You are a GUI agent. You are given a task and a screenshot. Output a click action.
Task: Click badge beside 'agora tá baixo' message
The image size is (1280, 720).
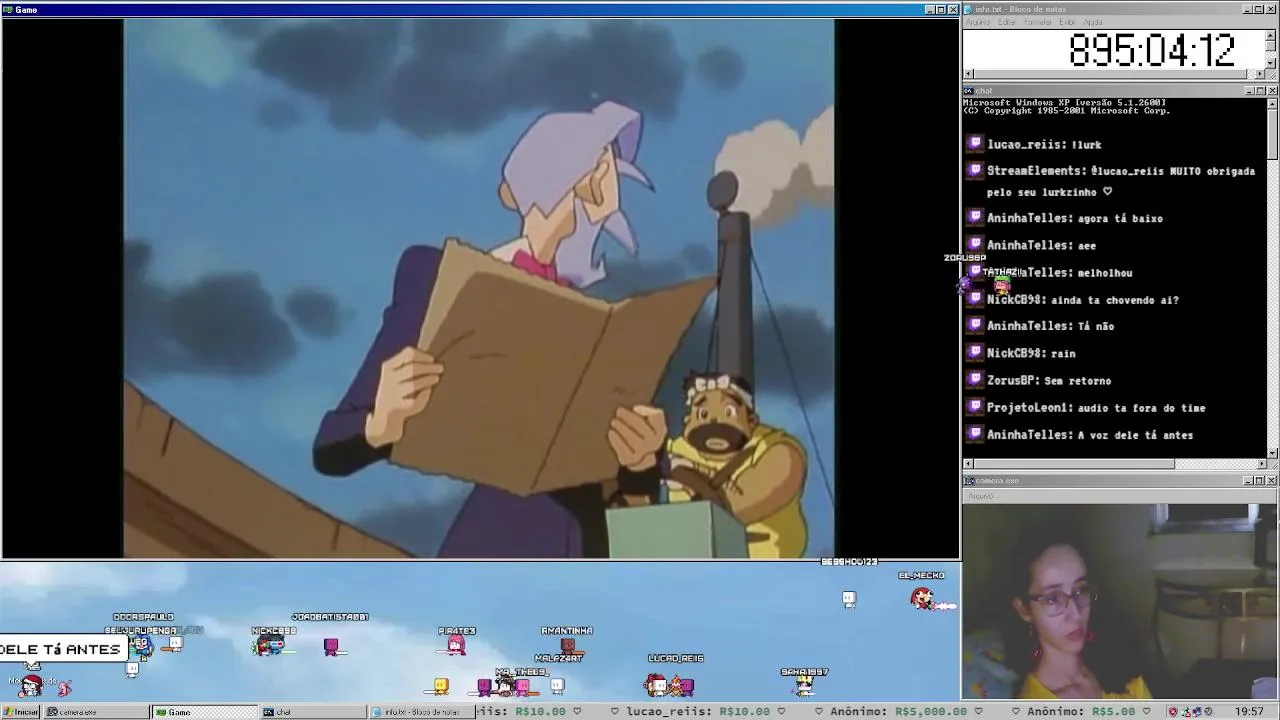(x=975, y=217)
